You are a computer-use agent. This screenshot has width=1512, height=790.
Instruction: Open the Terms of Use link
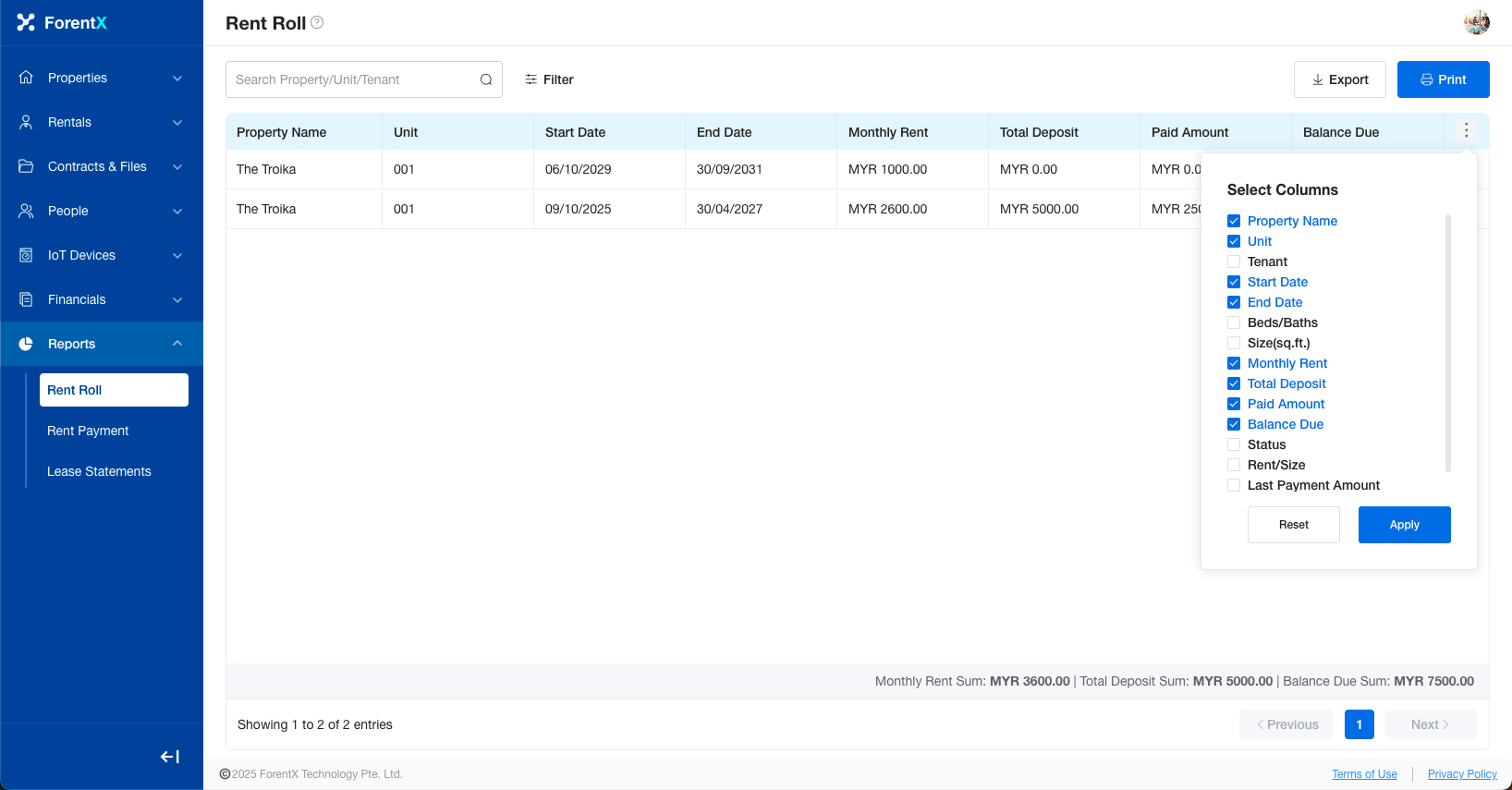pyautogui.click(x=1364, y=774)
